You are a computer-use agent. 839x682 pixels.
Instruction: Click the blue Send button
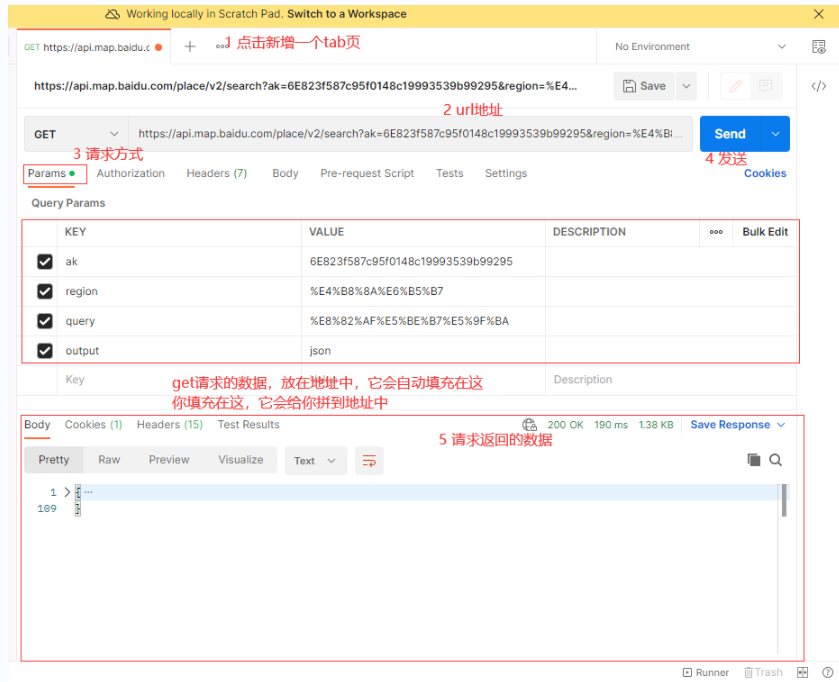tap(730, 134)
